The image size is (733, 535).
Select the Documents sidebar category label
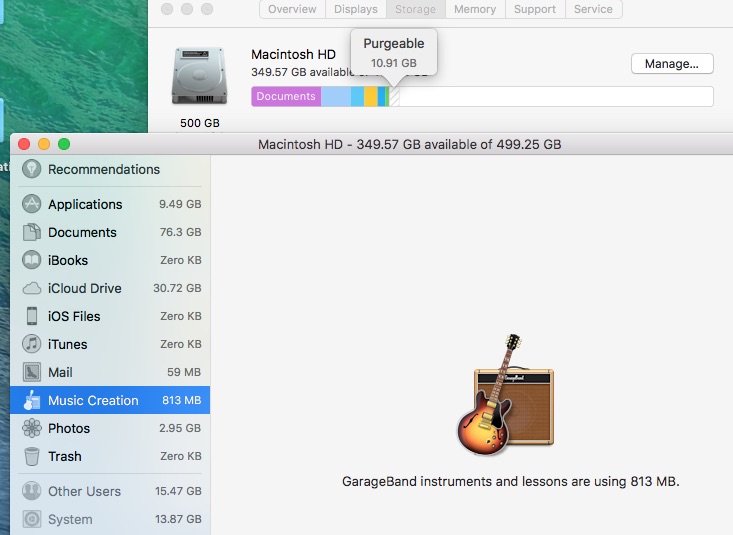(x=82, y=232)
